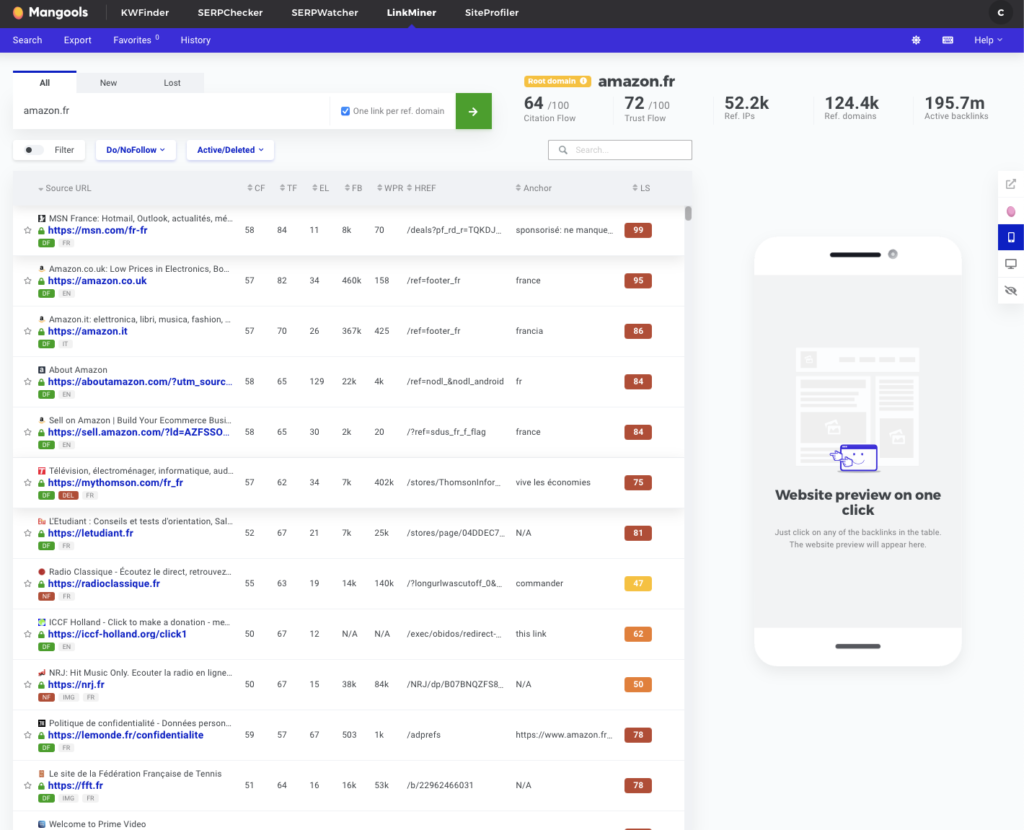The image size is (1024, 830).
Task: Click the Root domain info icon
Action: [583, 81]
